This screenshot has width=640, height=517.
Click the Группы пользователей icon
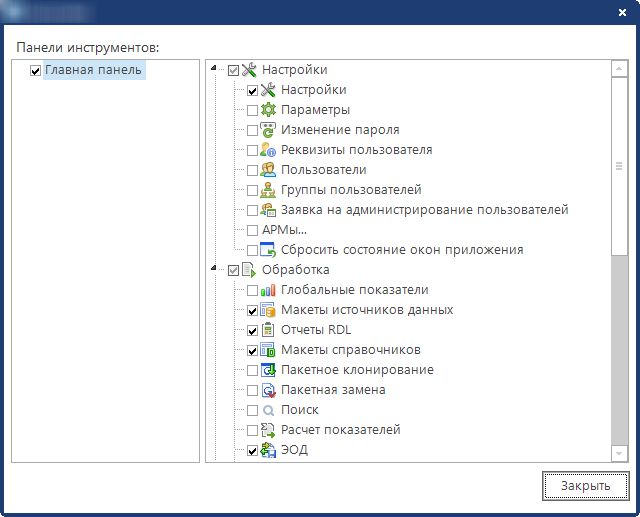[x=268, y=190]
